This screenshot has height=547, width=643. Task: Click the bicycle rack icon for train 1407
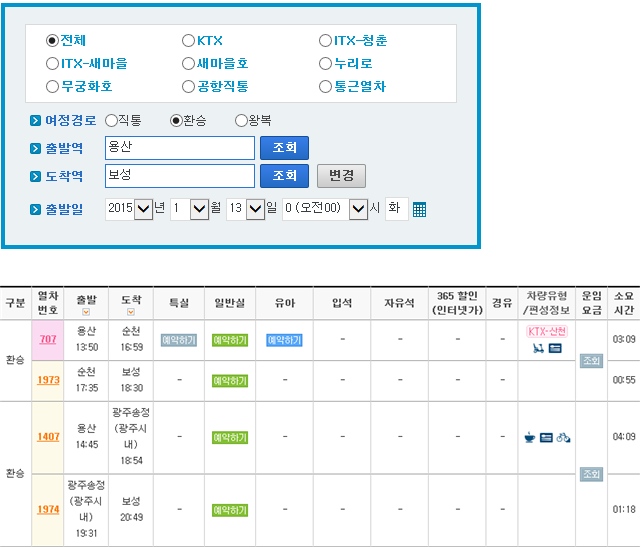[x=563, y=437]
